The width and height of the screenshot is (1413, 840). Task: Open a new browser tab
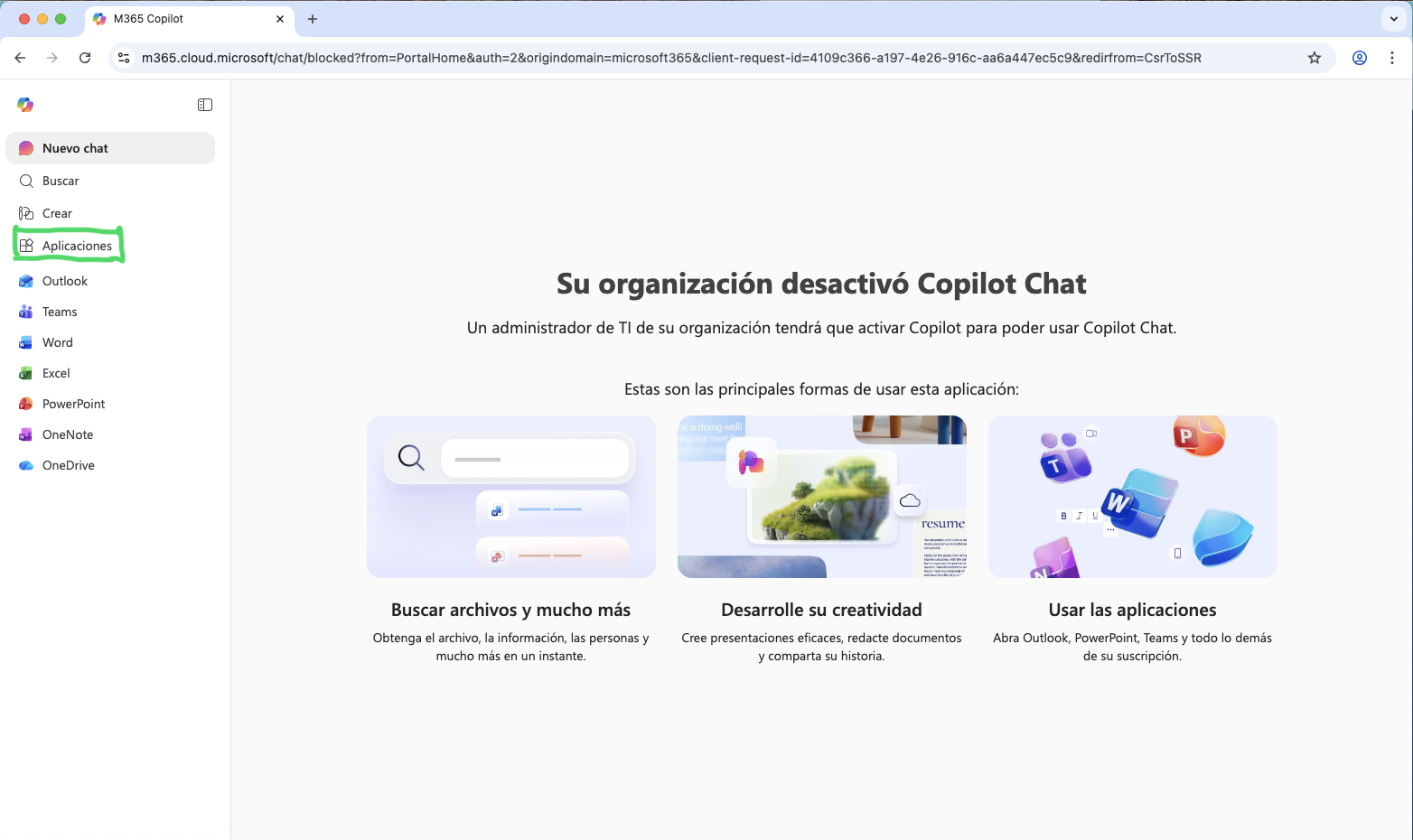pos(313,19)
